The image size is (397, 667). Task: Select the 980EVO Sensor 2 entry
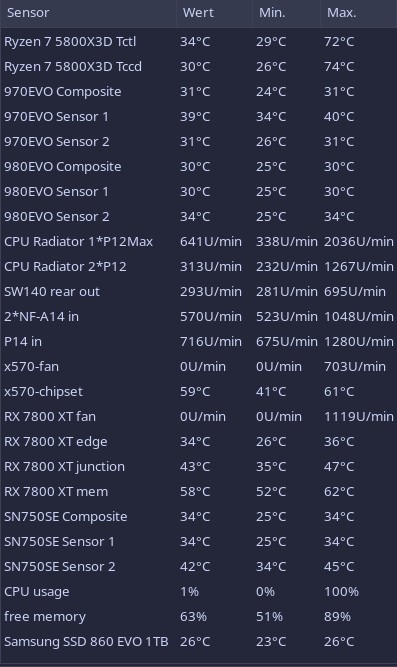tap(198, 217)
